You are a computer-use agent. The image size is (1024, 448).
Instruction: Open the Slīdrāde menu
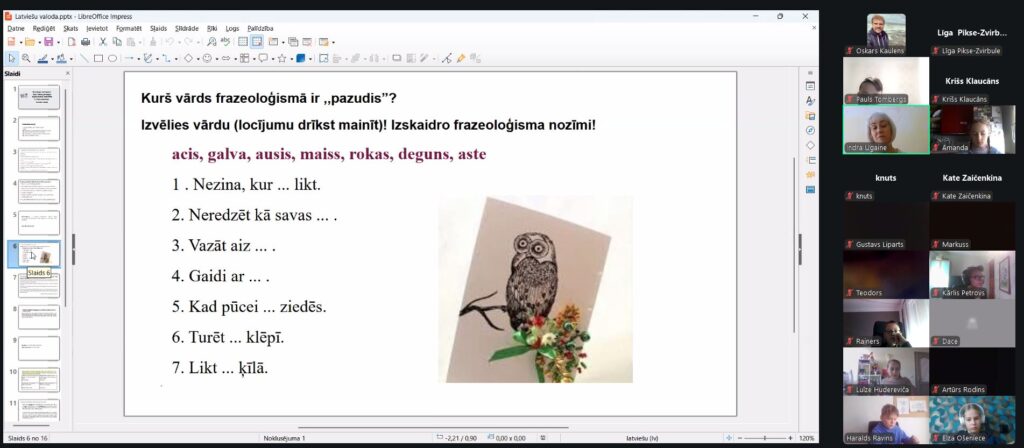tap(186, 28)
